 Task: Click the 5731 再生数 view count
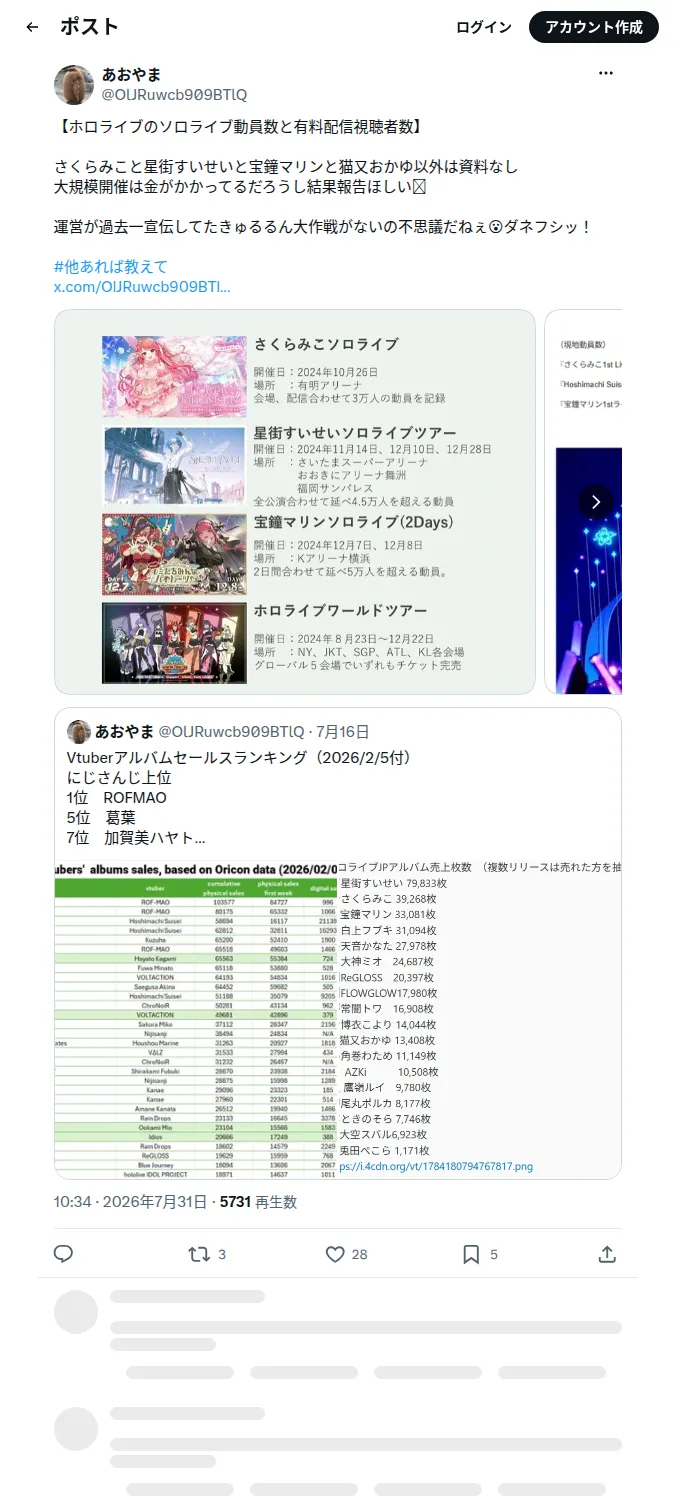click(258, 1202)
